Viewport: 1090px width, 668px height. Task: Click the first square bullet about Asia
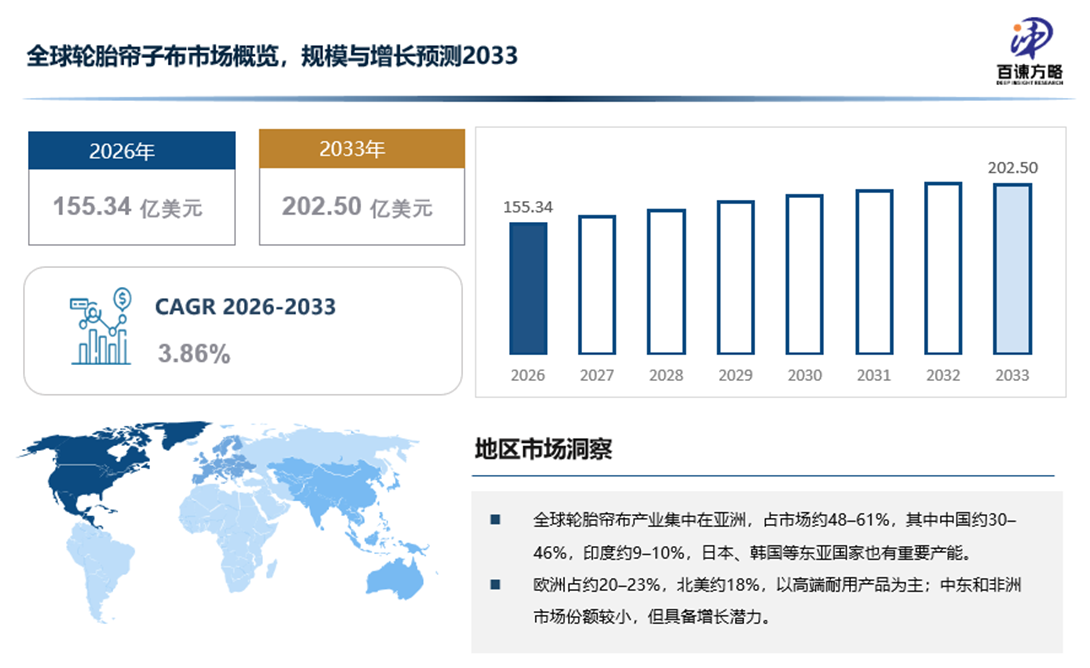click(494, 521)
